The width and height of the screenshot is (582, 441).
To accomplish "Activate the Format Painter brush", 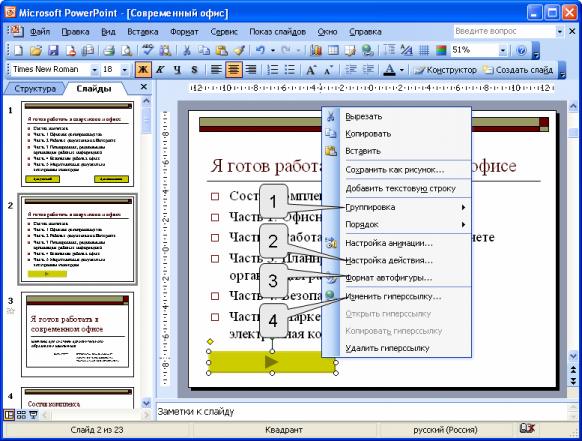I will (x=239, y=50).
